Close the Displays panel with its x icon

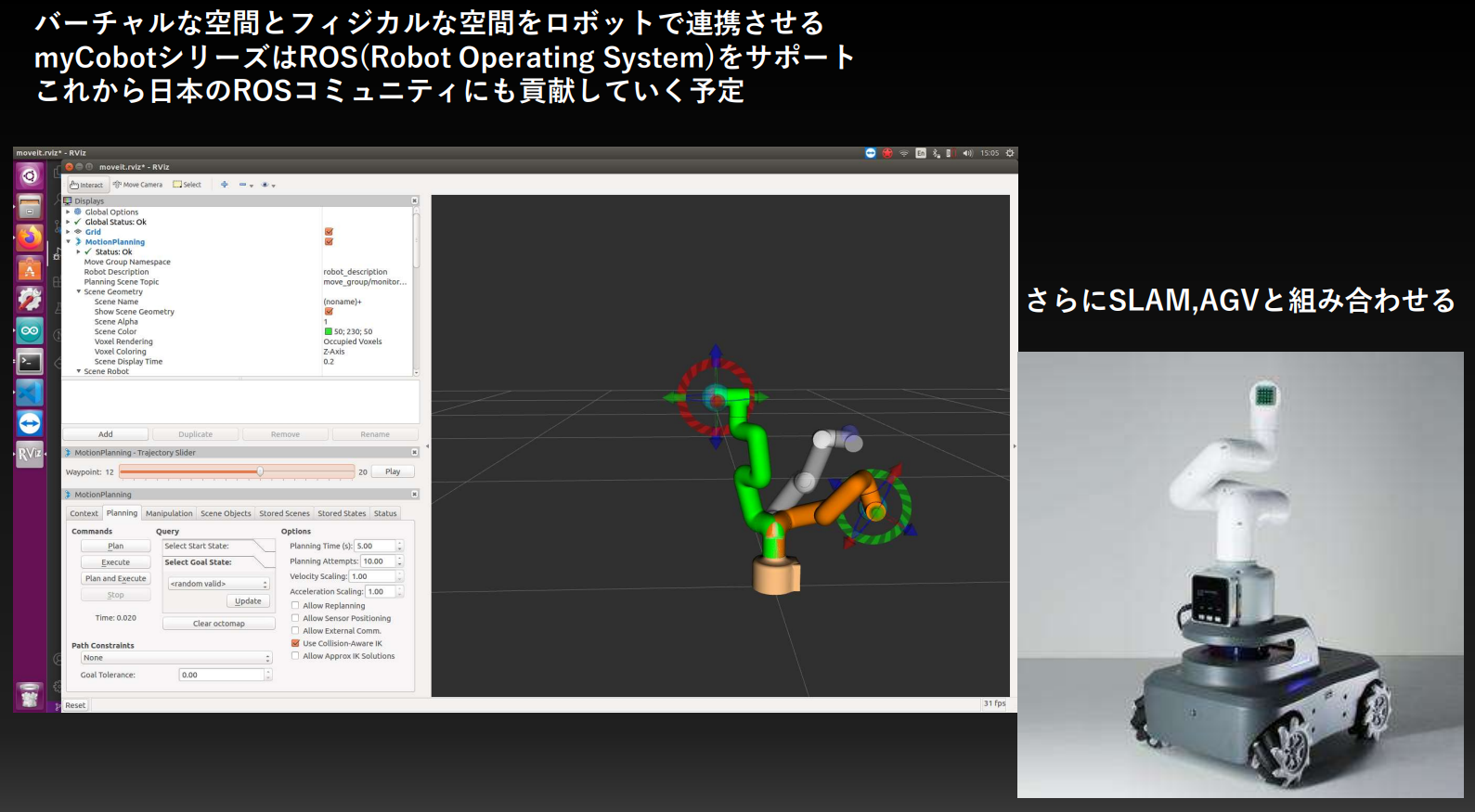click(414, 200)
